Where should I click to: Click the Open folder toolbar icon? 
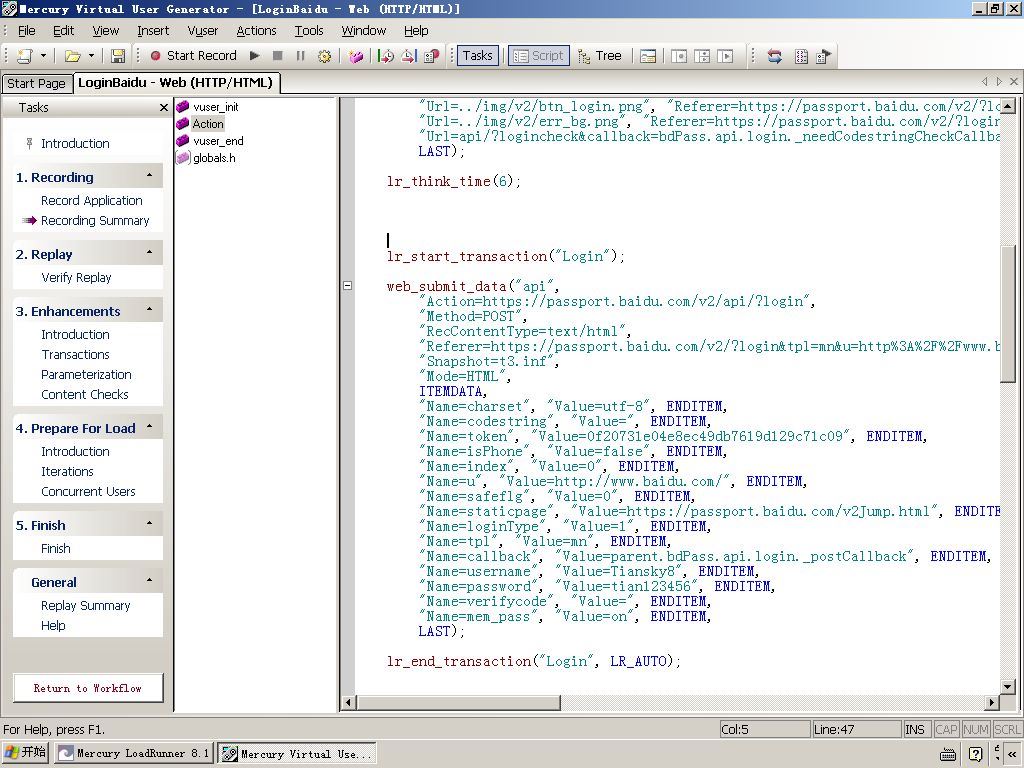72,56
